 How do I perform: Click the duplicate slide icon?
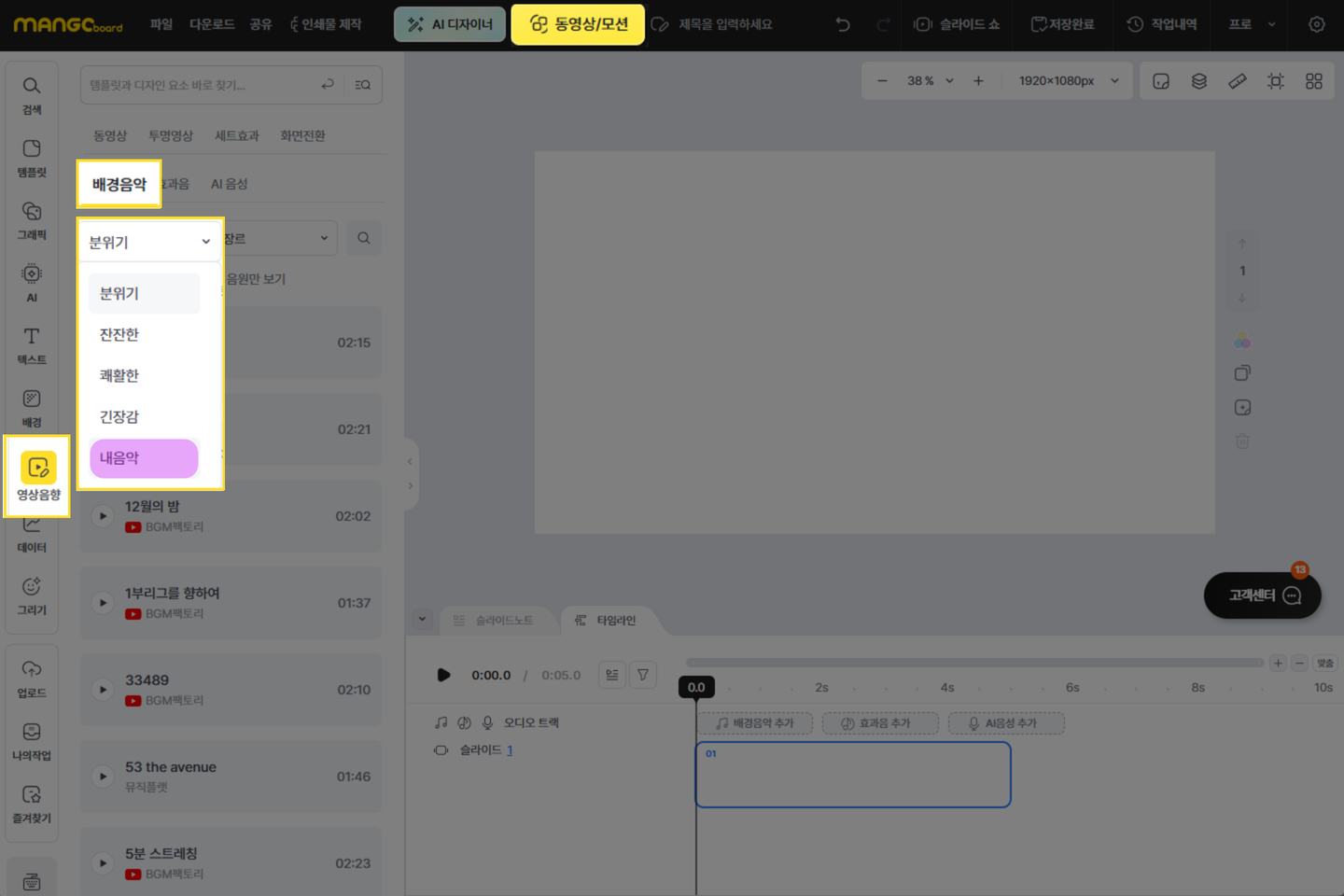click(1242, 373)
